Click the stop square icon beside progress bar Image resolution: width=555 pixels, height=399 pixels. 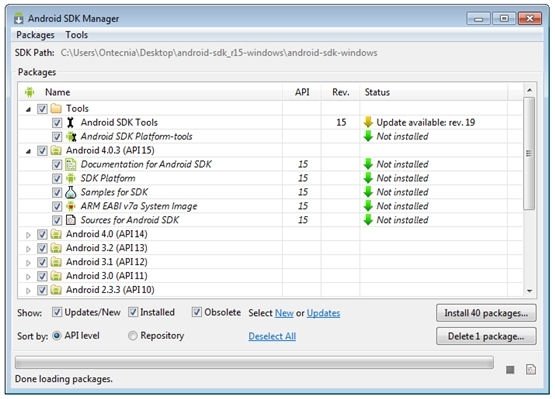tap(510, 370)
